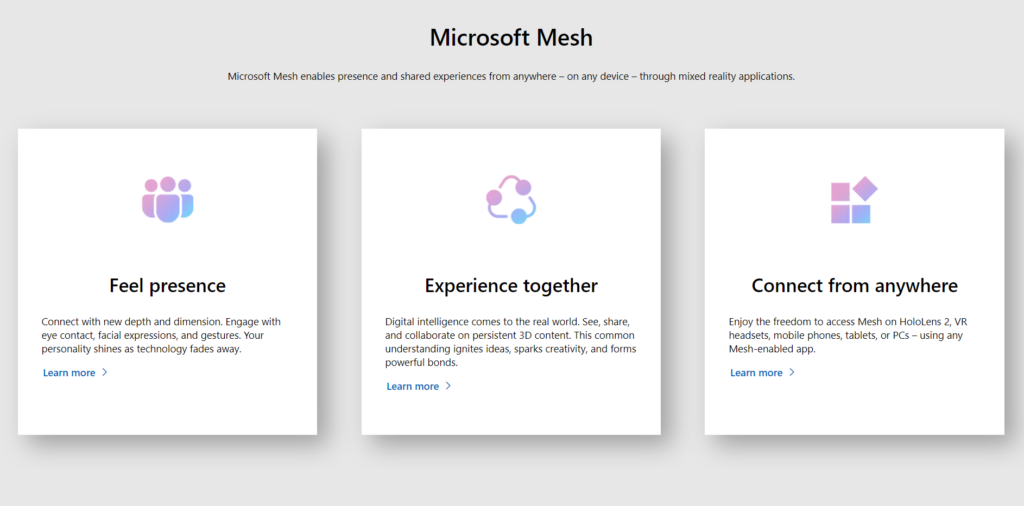This screenshot has height=506, width=1024.
Task: Click the paragraph starting 'Enjoy the freedom to access'
Action: 848,336
